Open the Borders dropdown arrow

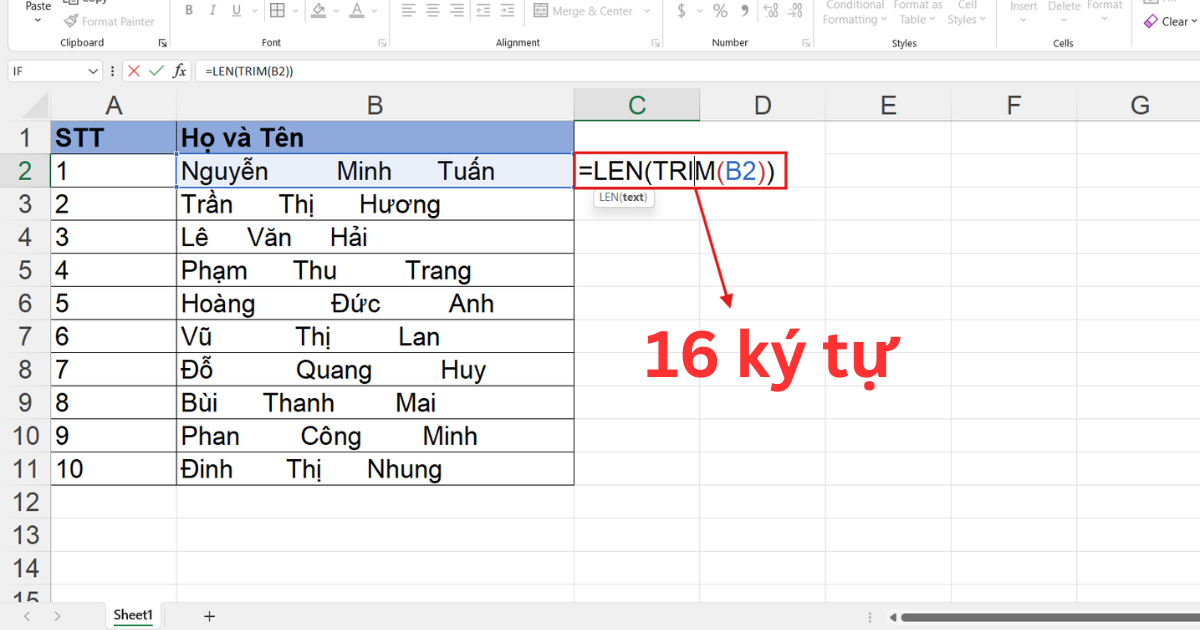pyautogui.click(x=295, y=11)
